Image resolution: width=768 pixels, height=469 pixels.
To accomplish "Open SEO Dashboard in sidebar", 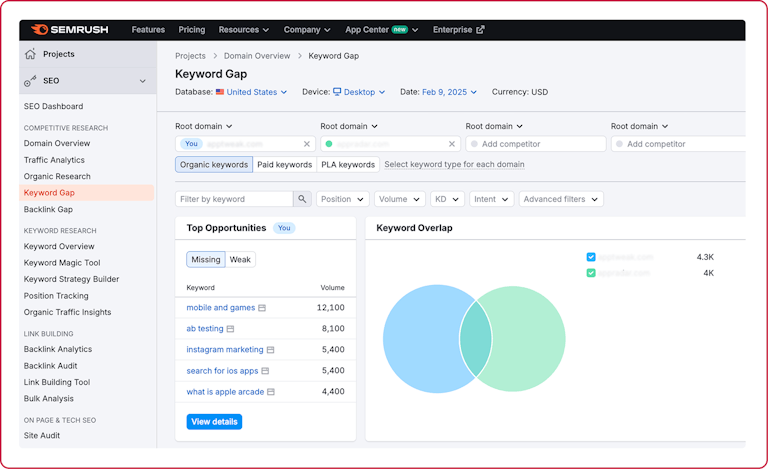I will click(x=53, y=106).
